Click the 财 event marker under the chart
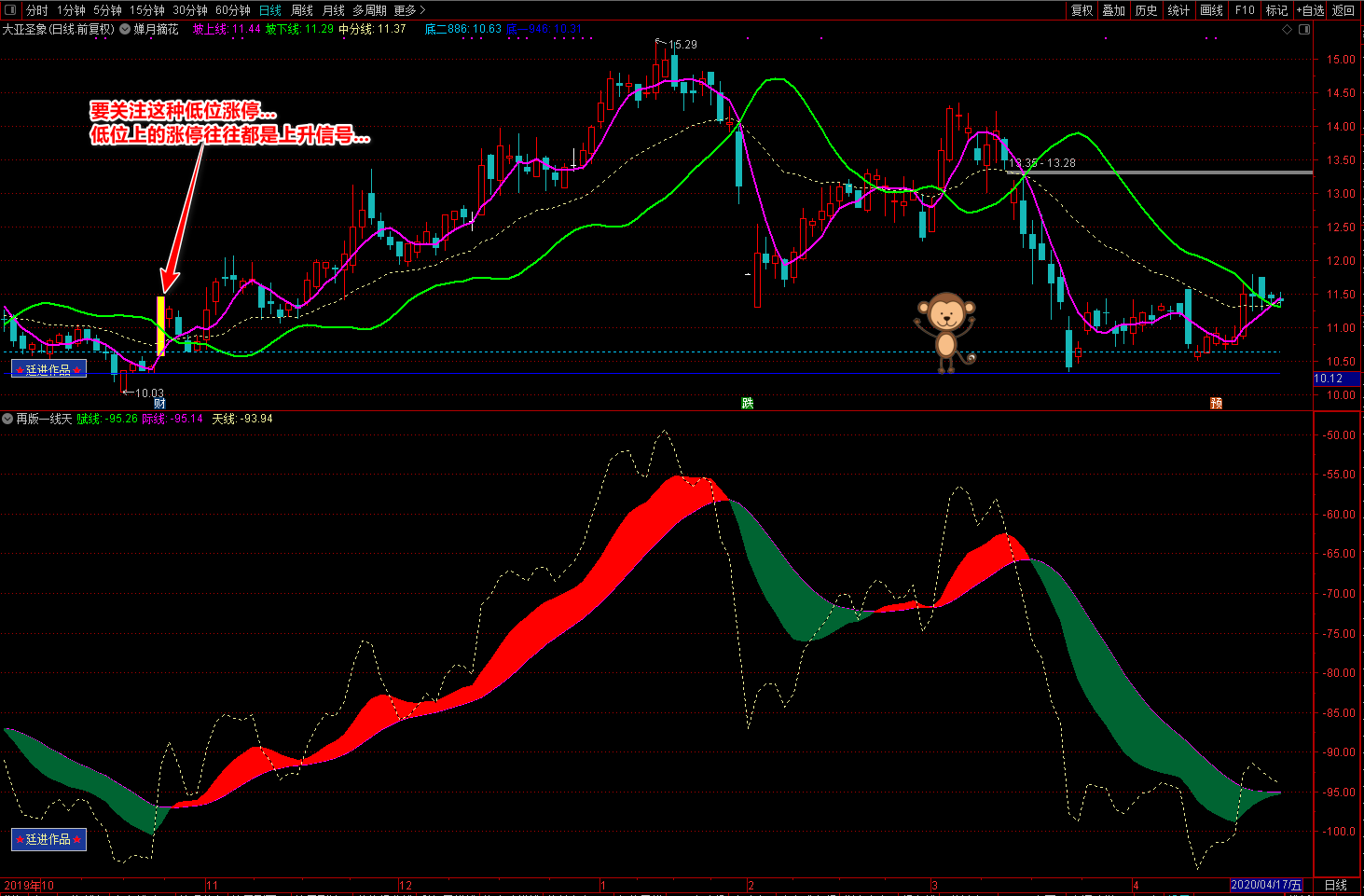 click(x=159, y=403)
